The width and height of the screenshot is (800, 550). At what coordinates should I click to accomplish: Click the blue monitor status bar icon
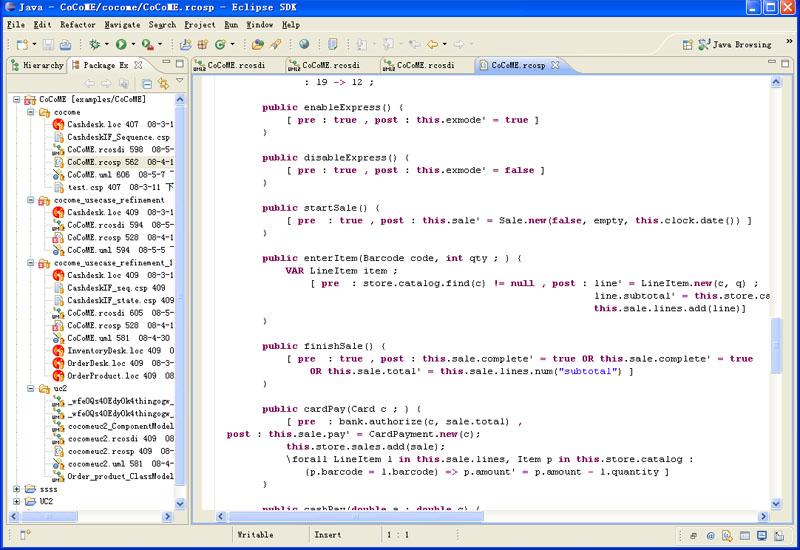tap(762, 536)
